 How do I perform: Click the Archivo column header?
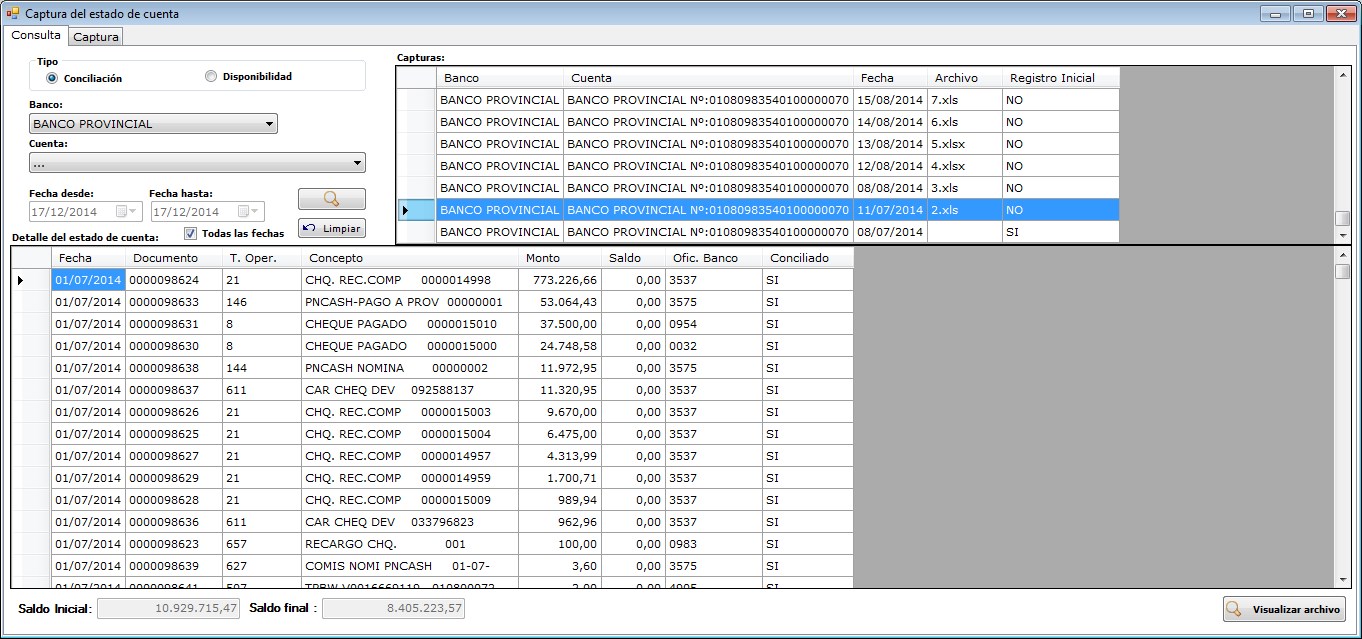tap(964, 78)
